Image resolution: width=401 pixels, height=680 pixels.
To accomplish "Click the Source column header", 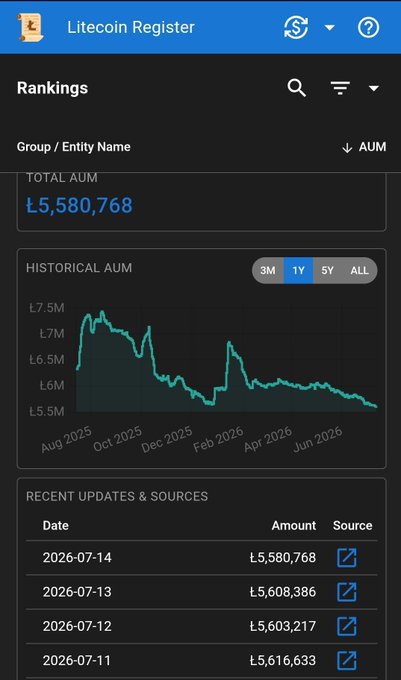I will [352, 526].
